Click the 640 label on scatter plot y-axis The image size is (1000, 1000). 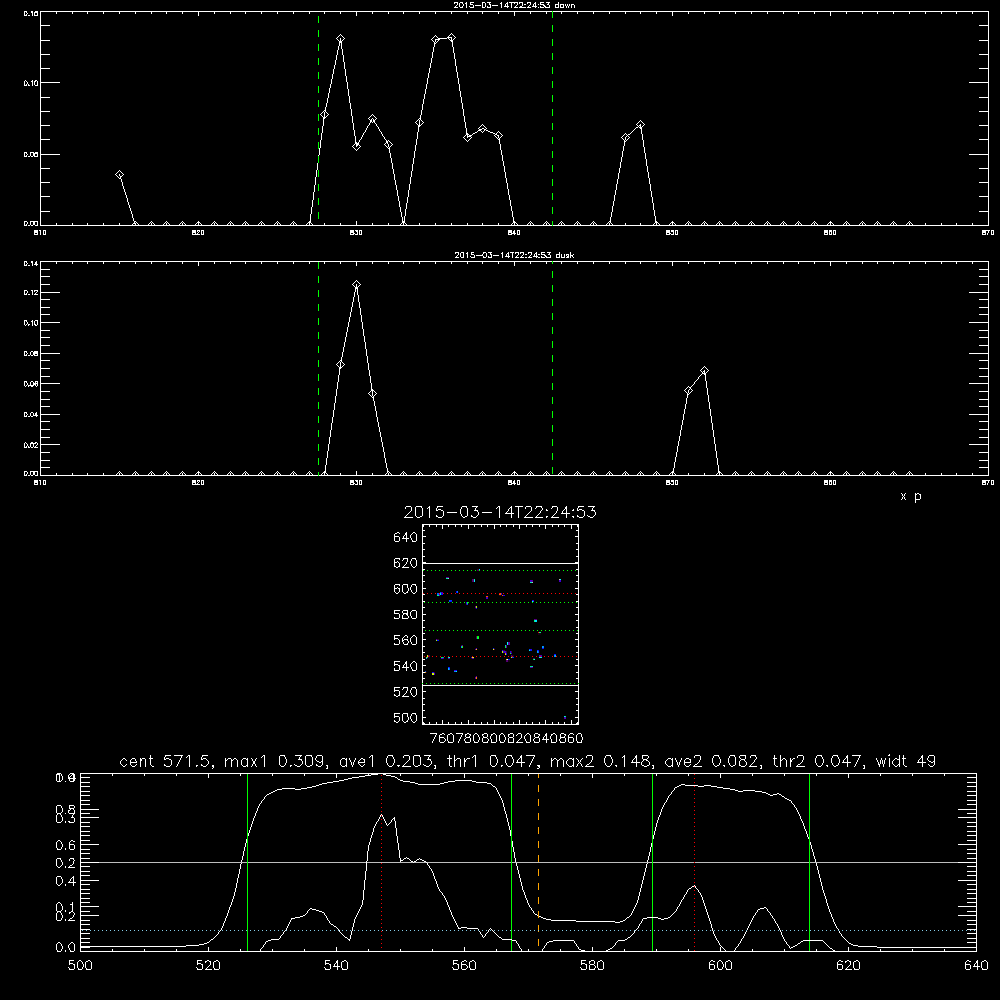coord(406,537)
